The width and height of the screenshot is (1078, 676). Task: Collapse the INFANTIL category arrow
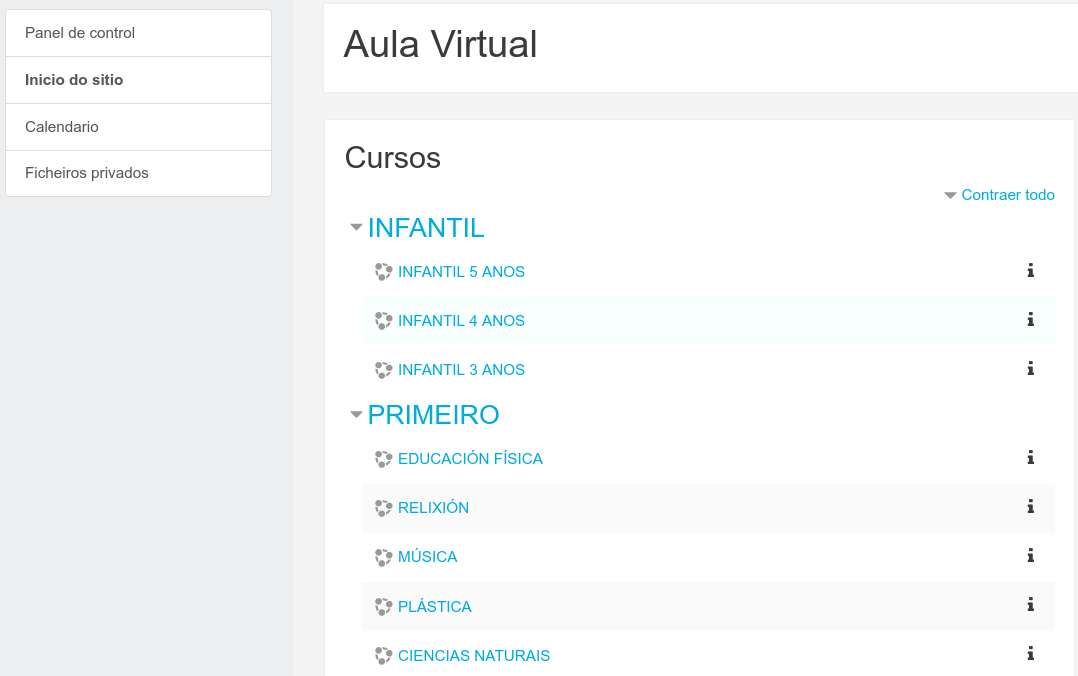click(x=355, y=227)
